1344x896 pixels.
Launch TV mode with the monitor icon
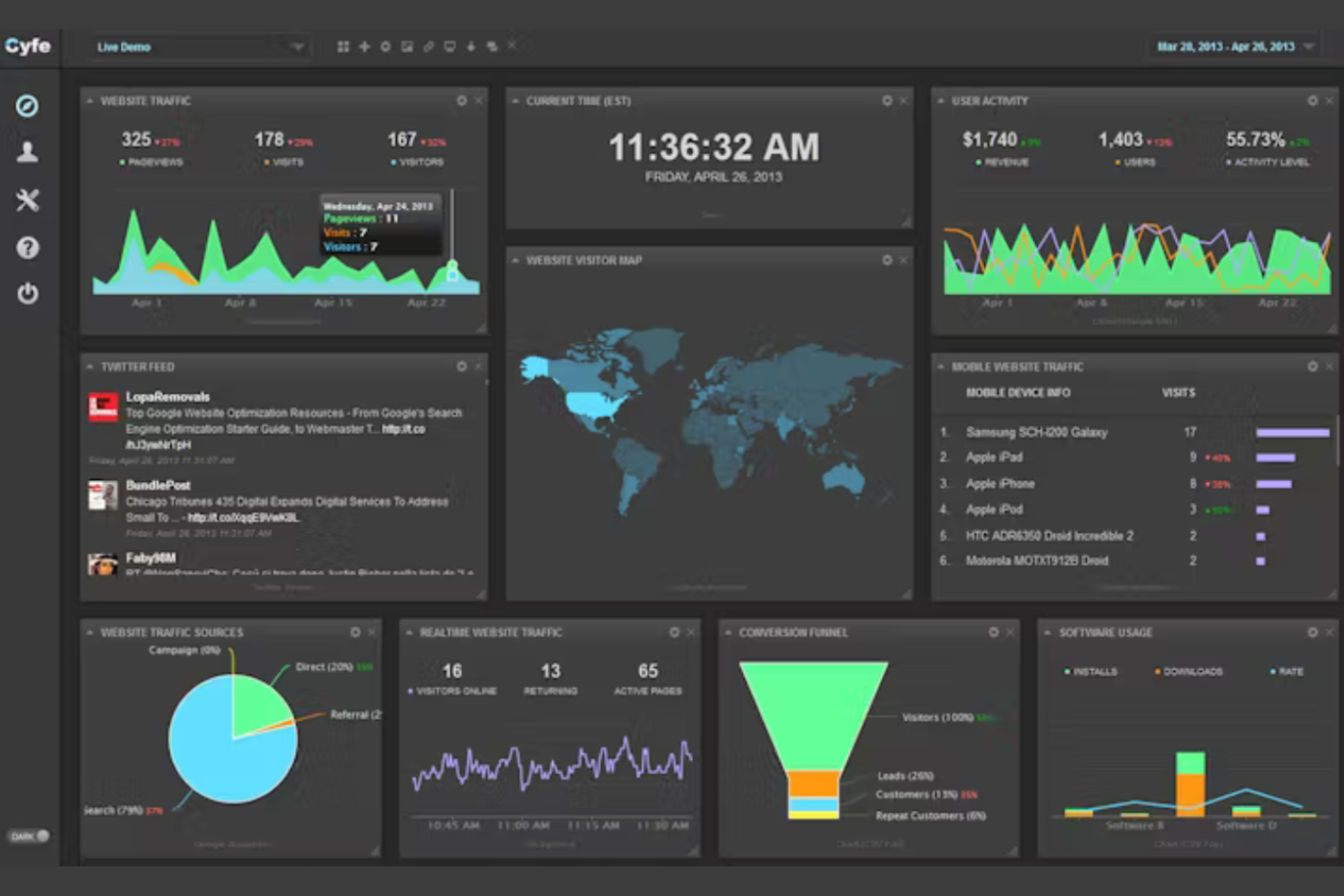(x=450, y=45)
